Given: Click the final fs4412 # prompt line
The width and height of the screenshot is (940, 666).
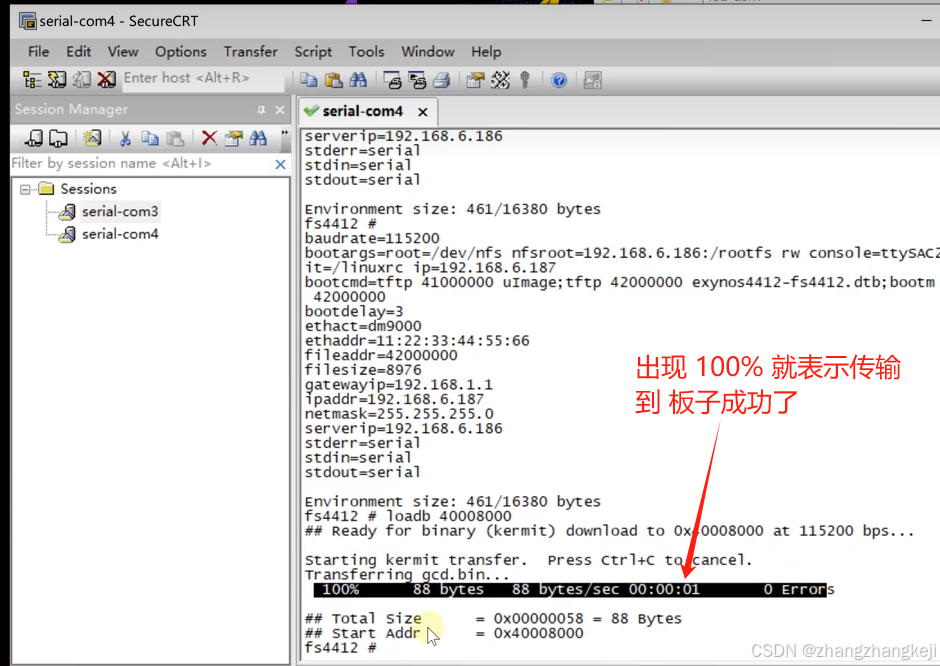Looking at the screenshot, I should tap(341, 648).
